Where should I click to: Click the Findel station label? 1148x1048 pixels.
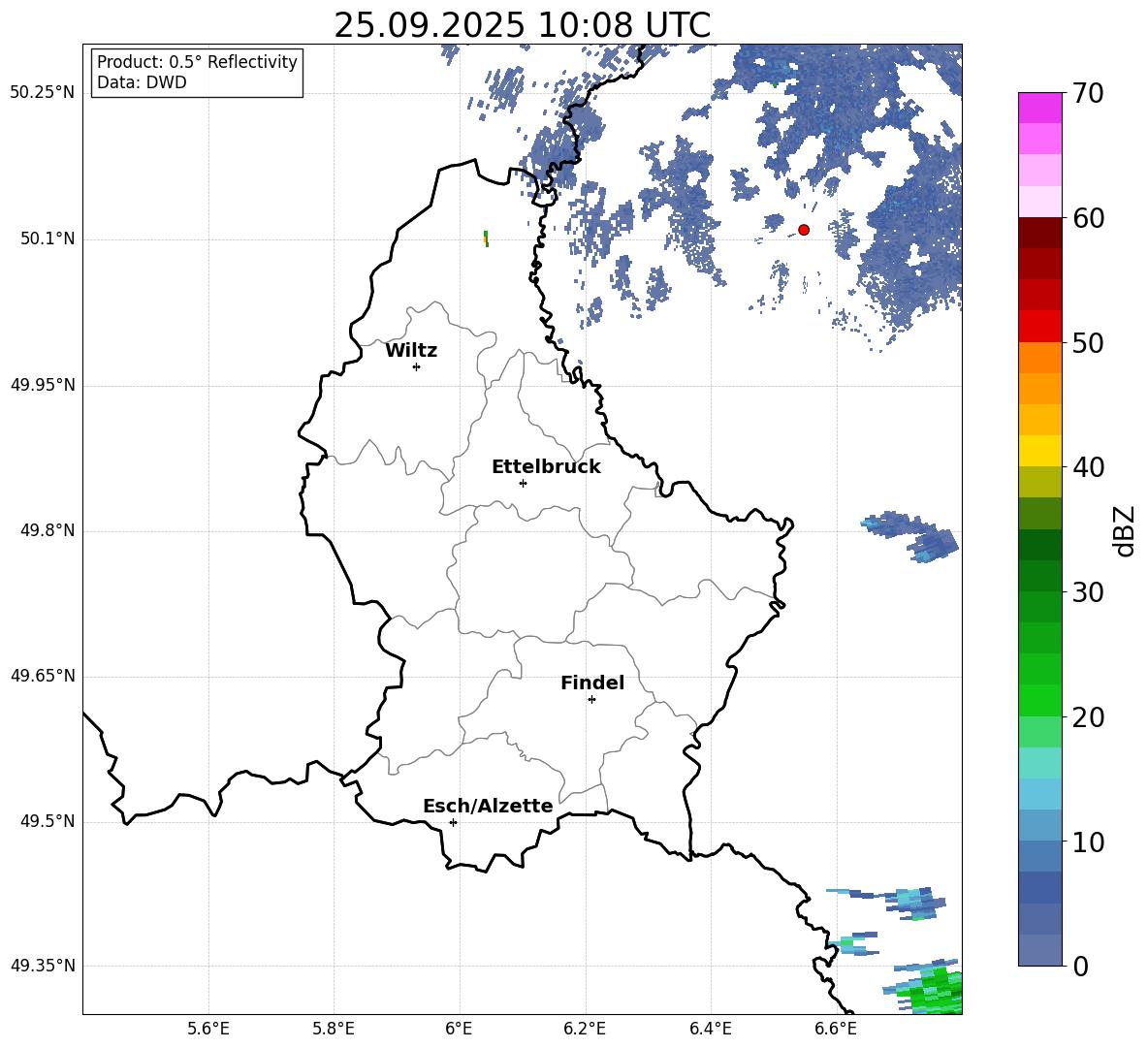(x=592, y=683)
